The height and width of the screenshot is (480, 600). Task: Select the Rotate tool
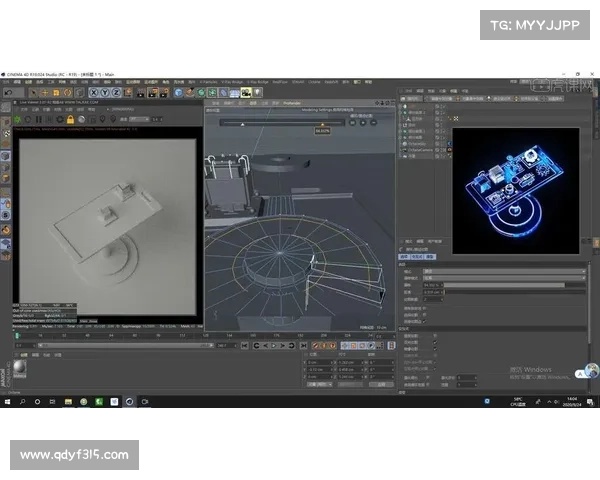(x=67, y=93)
